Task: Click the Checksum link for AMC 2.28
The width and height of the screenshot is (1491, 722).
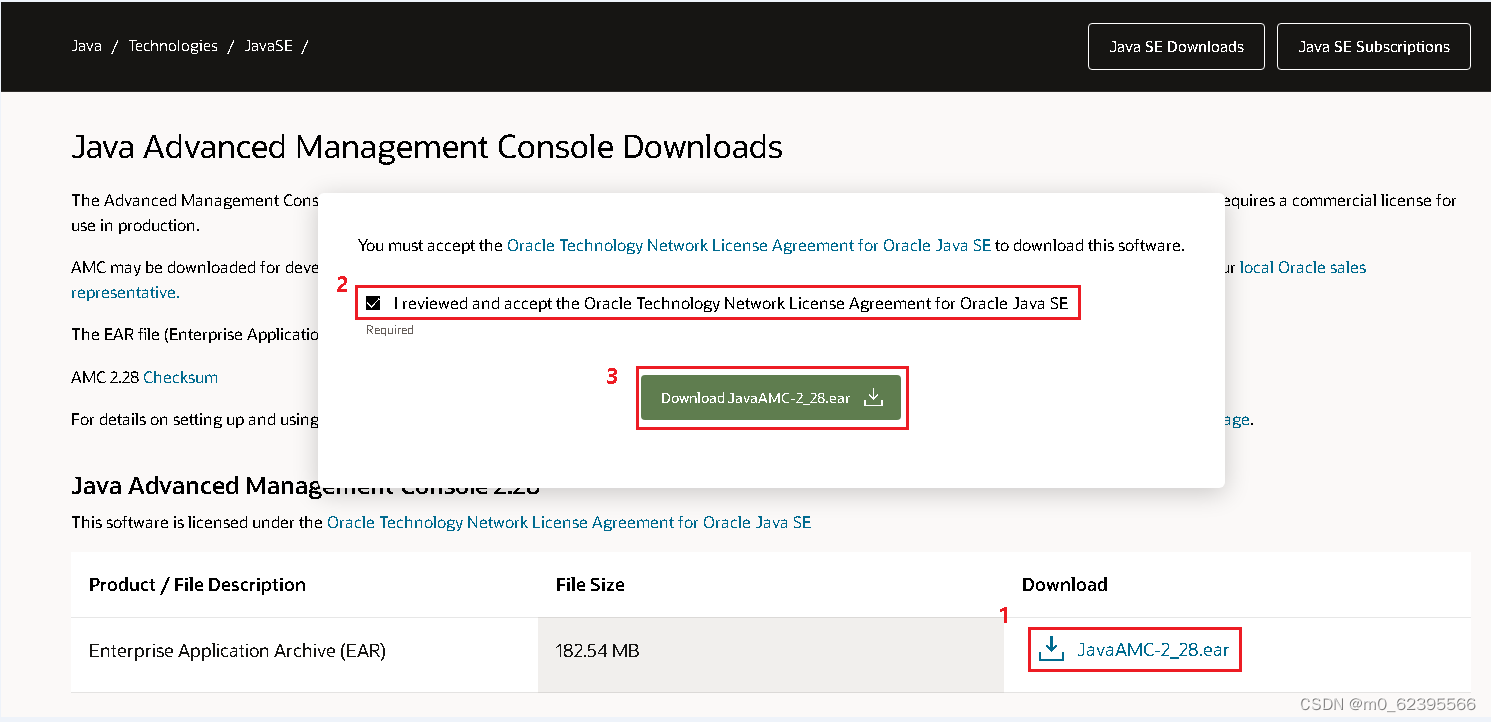Action: tap(180, 377)
